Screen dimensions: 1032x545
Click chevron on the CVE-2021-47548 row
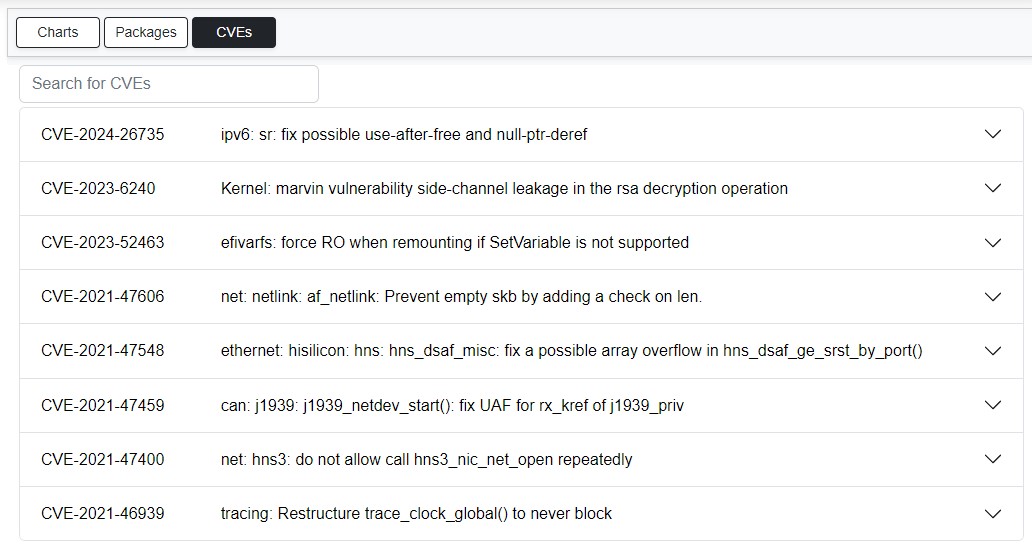click(992, 350)
